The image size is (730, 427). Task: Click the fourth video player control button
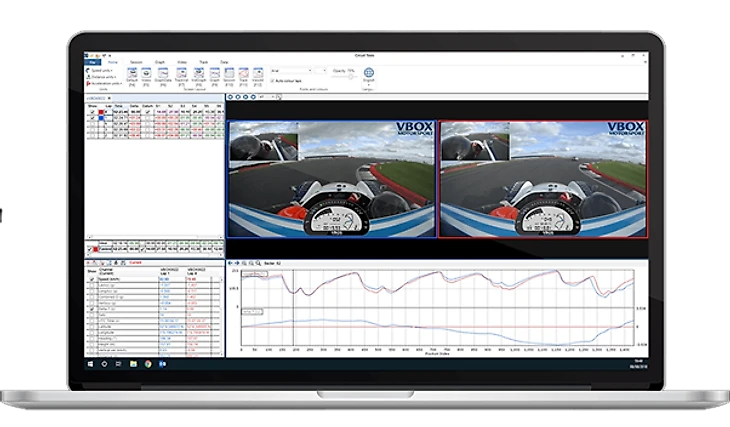tap(253, 97)
